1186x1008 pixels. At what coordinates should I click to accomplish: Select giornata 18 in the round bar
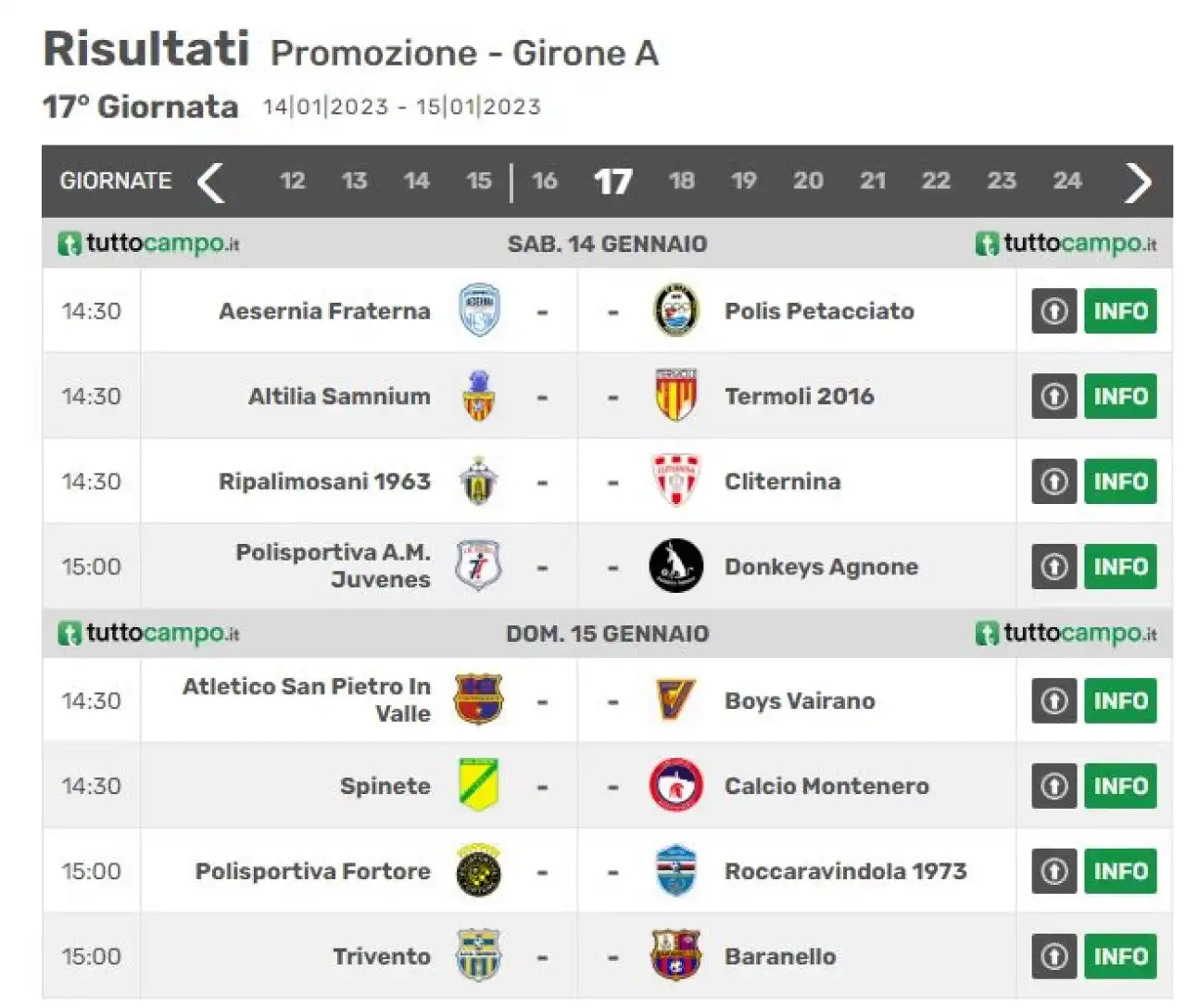click(x=682, y=181)
